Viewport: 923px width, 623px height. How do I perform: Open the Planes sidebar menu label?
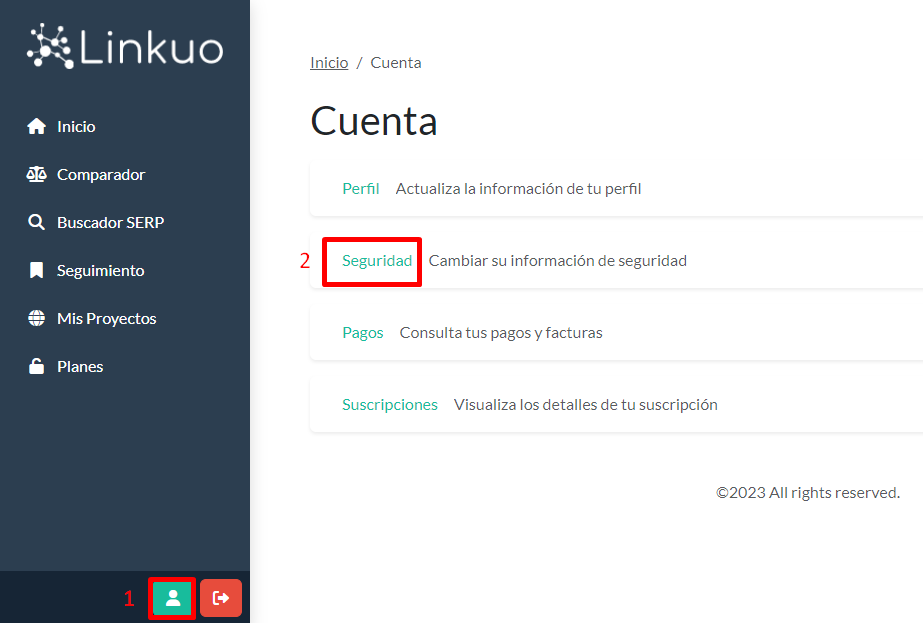(x=80, y=366)
